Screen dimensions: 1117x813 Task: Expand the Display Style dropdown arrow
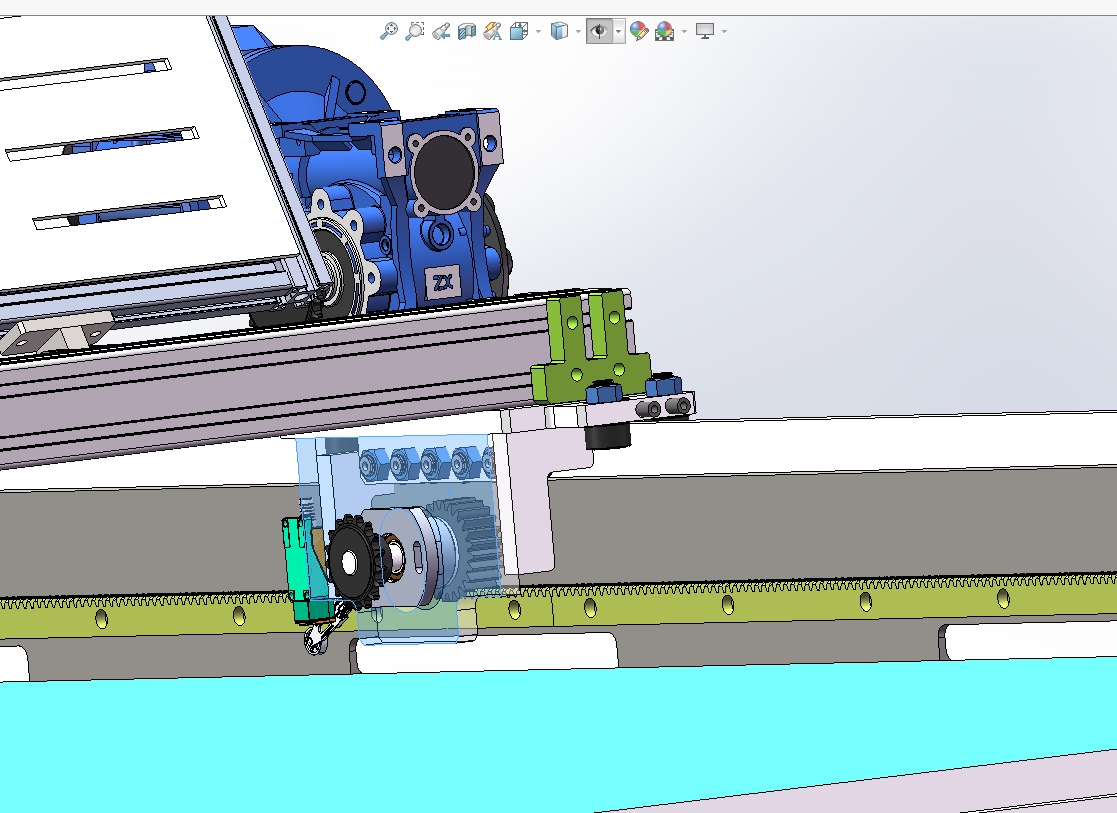click(x=578, y=31)
